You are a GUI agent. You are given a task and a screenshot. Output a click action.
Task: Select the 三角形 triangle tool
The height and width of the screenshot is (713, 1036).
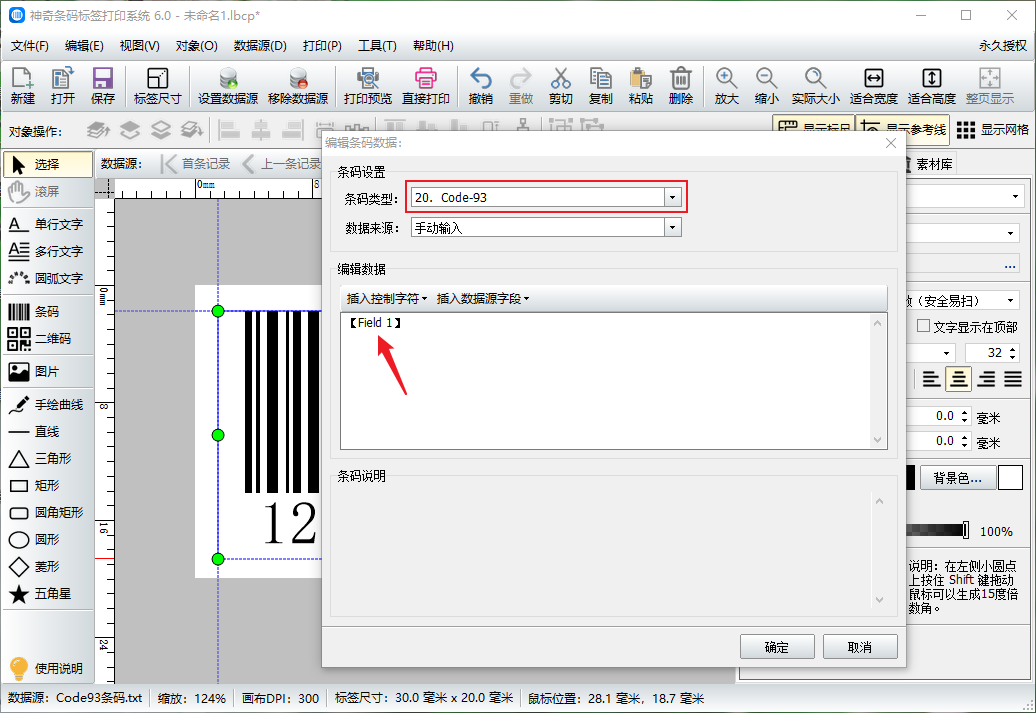(x=48, y=459)
